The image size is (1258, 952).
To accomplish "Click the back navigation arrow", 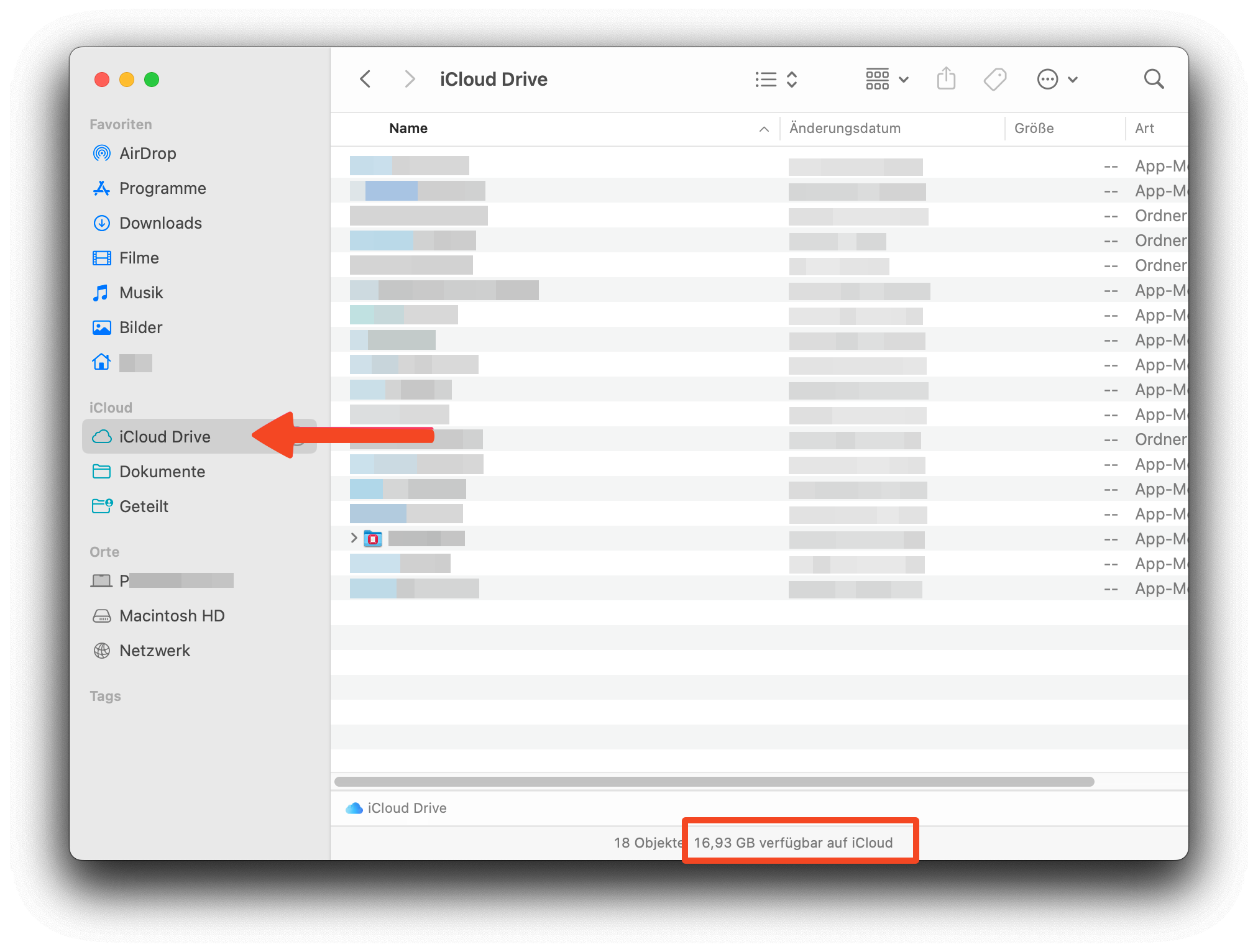I will click(365, 80).
